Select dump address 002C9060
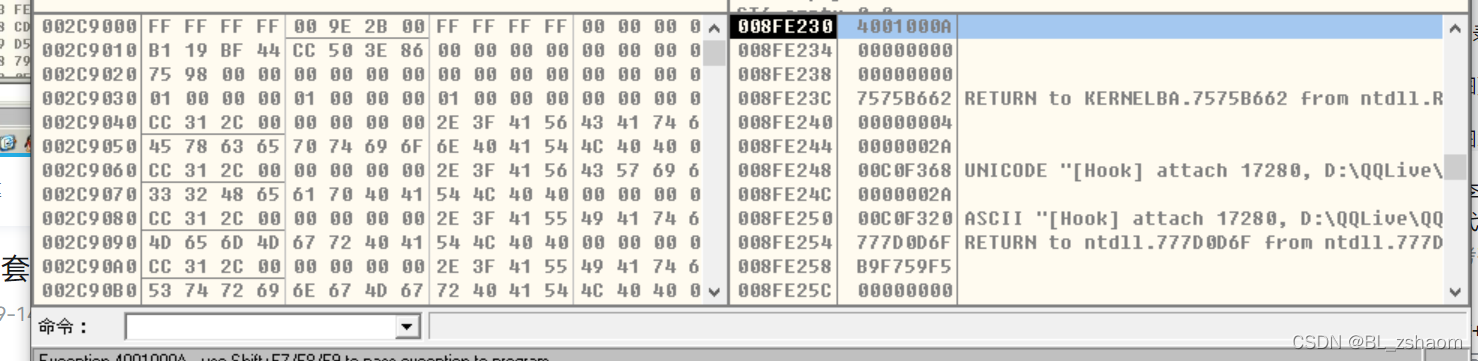This screenshot has height=361, width=1478. (89, 170)
